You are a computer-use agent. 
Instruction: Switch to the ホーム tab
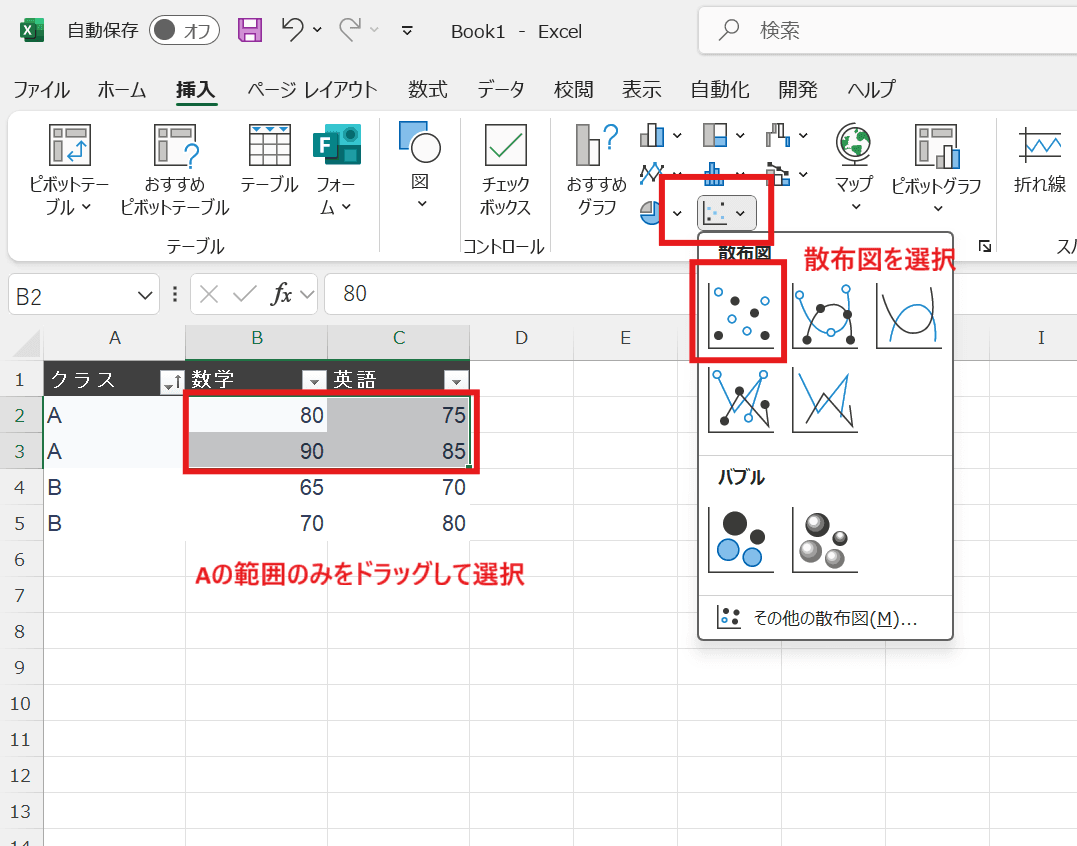(122, 90)
